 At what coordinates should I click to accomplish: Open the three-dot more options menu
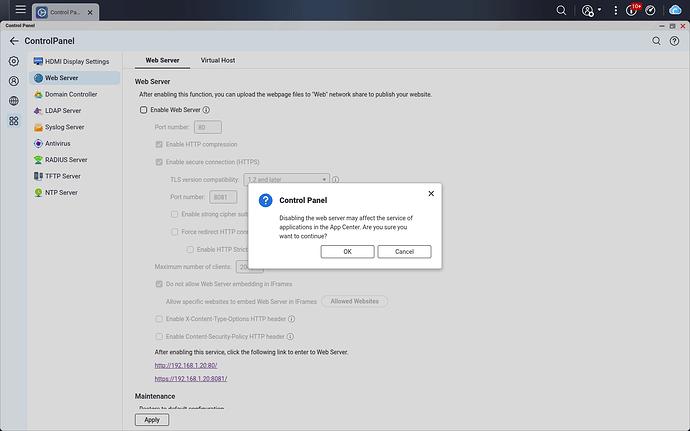616,11
